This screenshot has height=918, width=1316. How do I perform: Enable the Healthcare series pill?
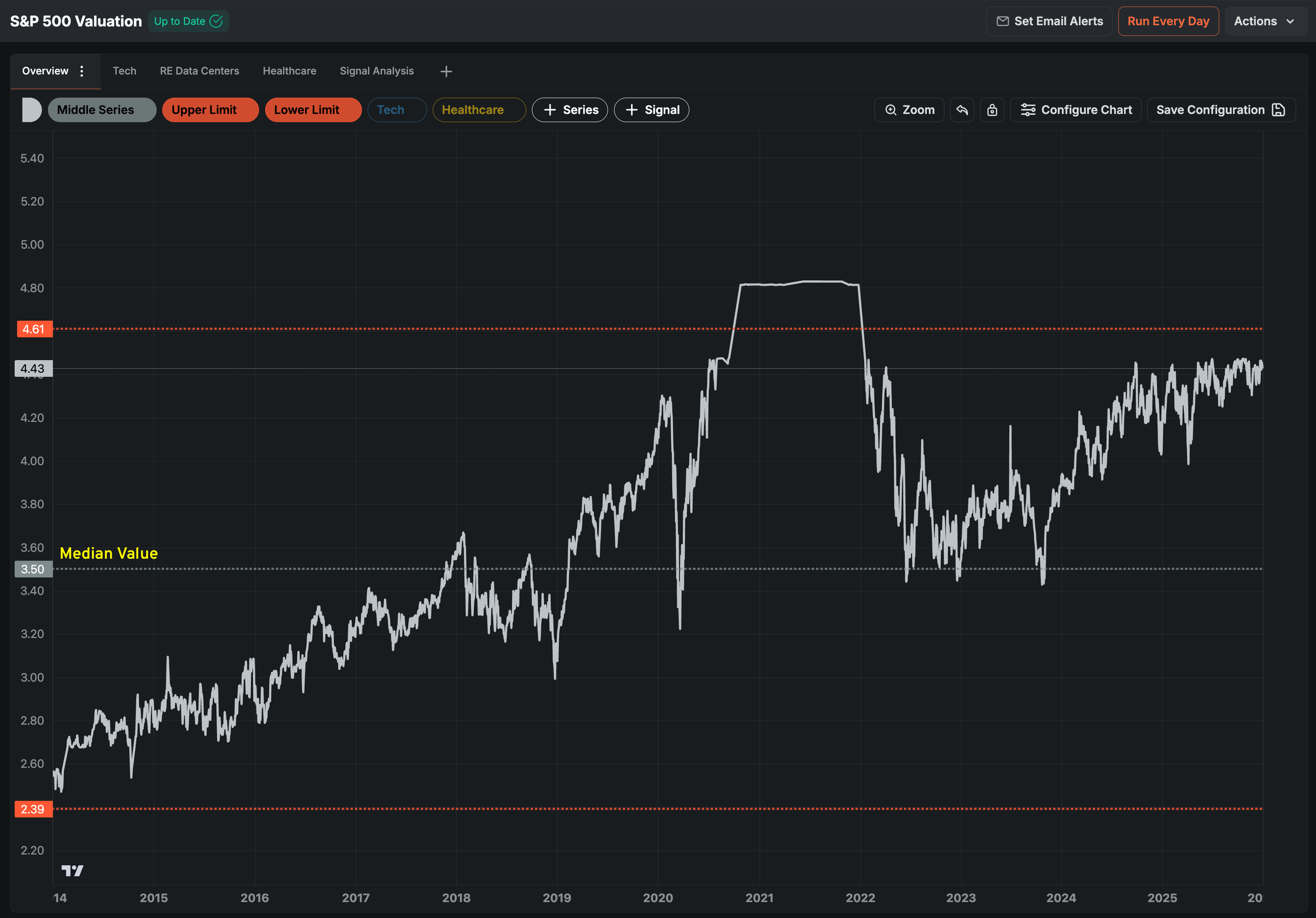tap(478, 110)
